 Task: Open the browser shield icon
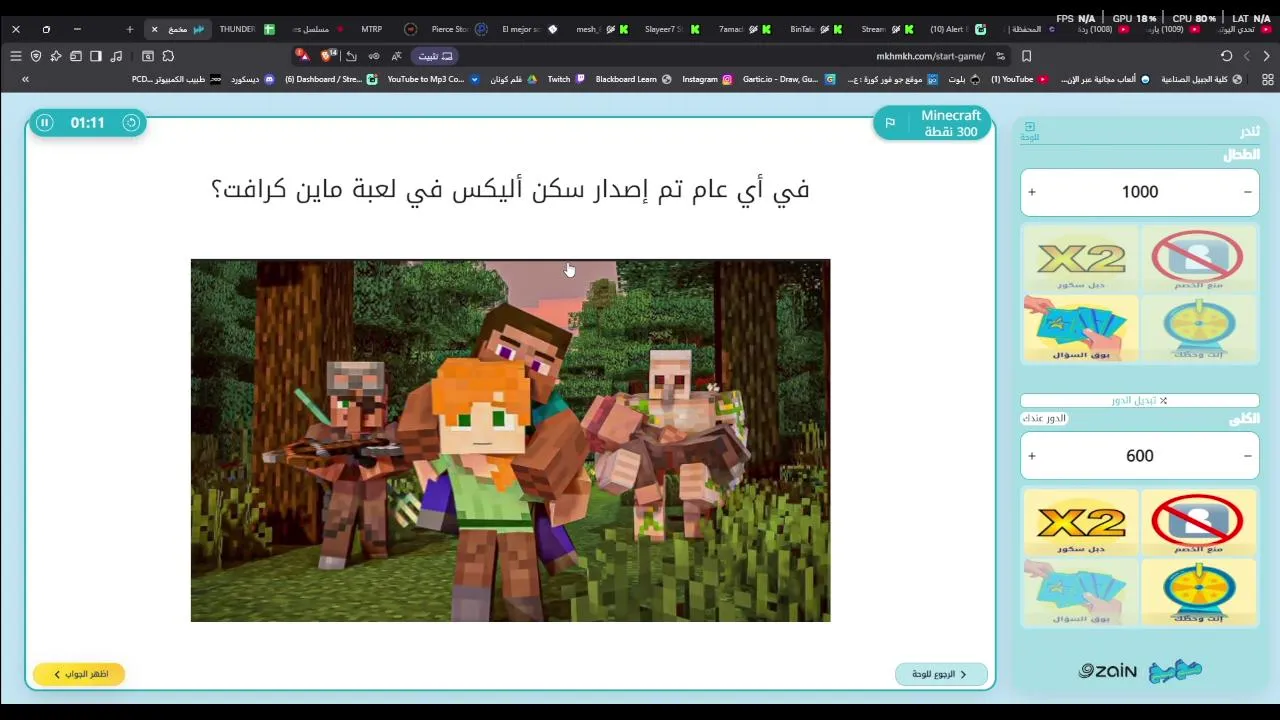tap(36, 56)
